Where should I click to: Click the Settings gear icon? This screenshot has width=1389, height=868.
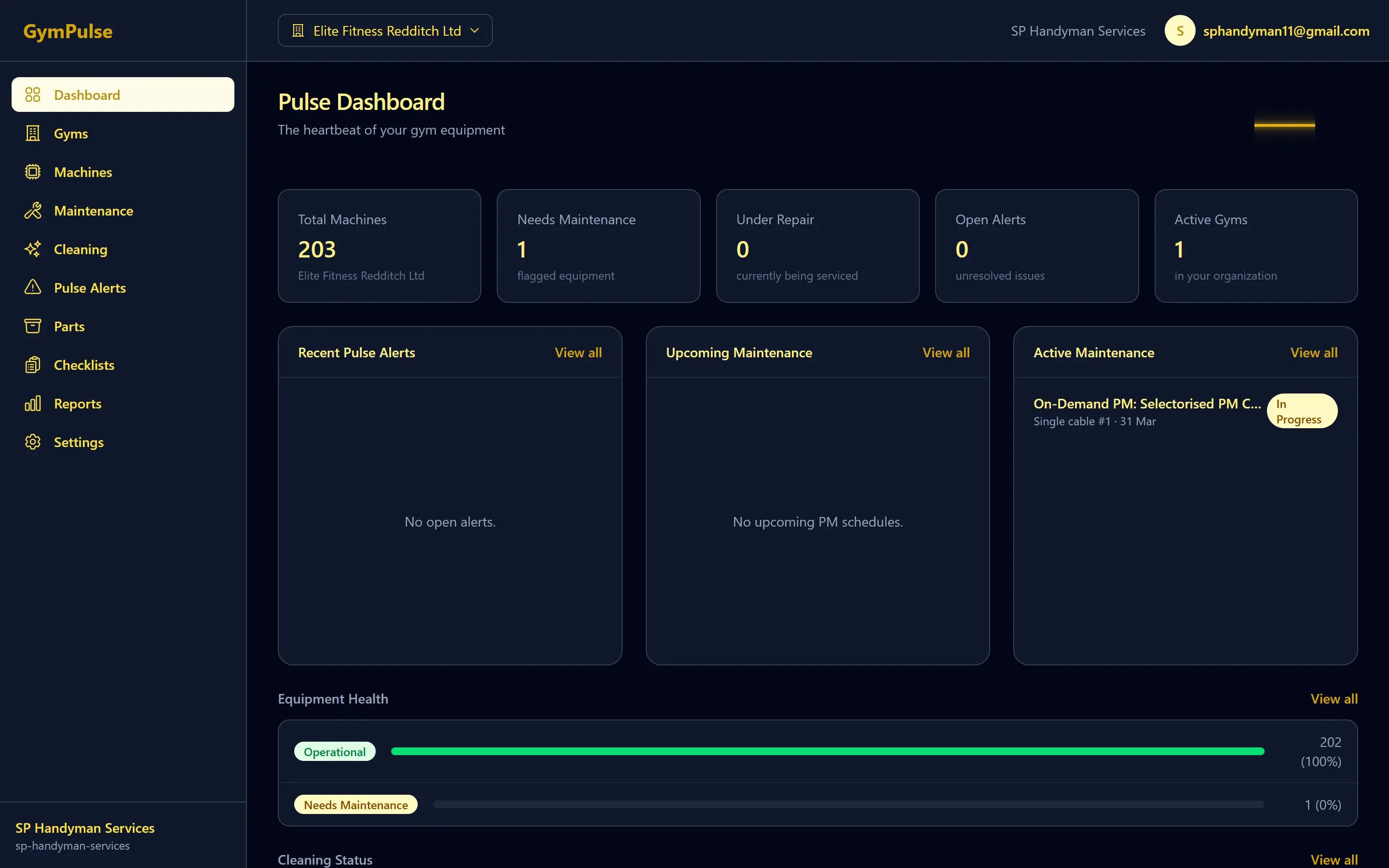pos(33,442)
